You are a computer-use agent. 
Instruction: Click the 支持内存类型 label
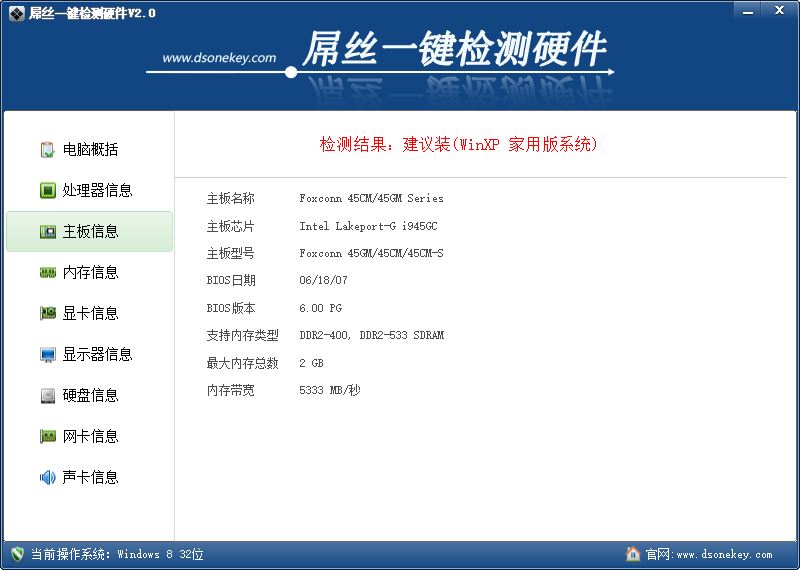242,335
